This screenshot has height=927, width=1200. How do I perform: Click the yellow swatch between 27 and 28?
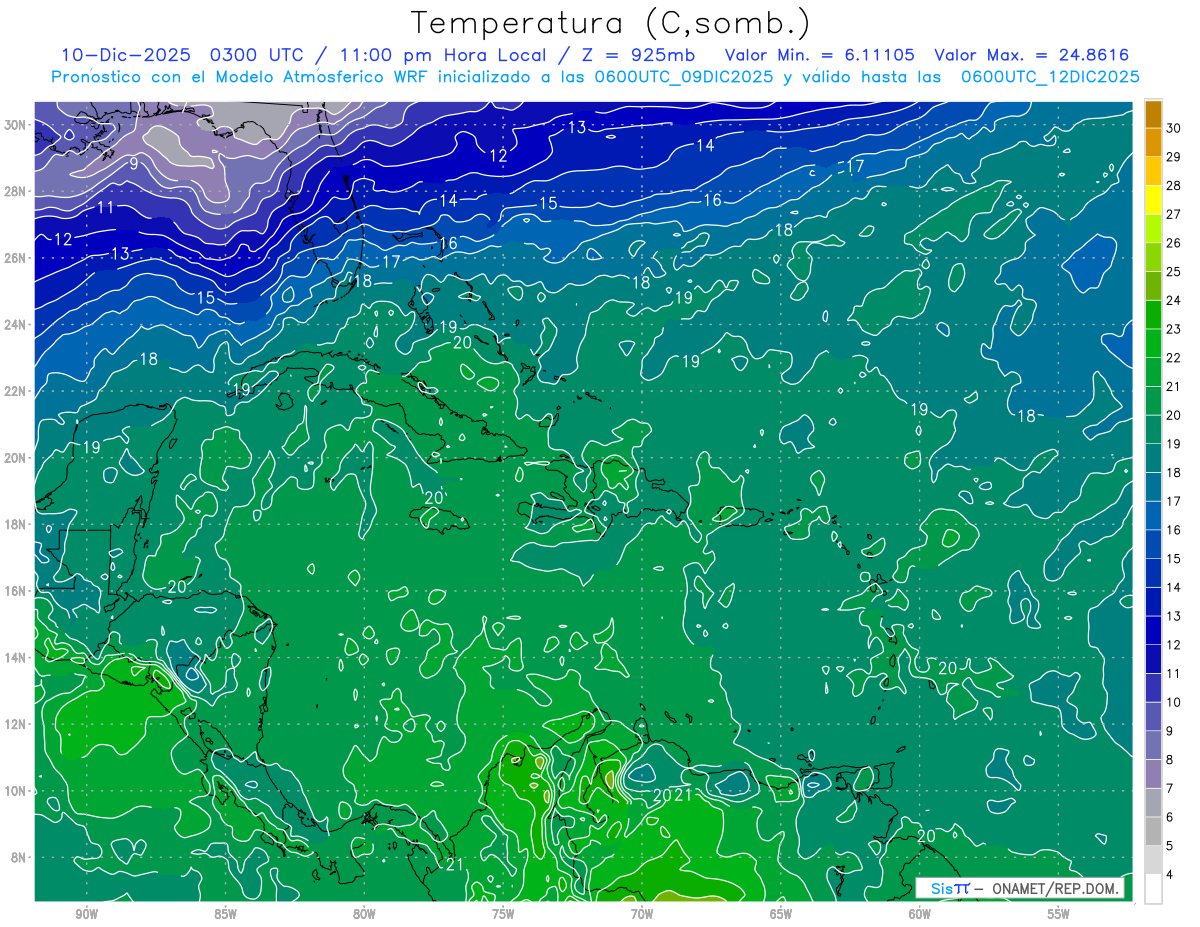pyautogui.click(x=1153, y=200)
